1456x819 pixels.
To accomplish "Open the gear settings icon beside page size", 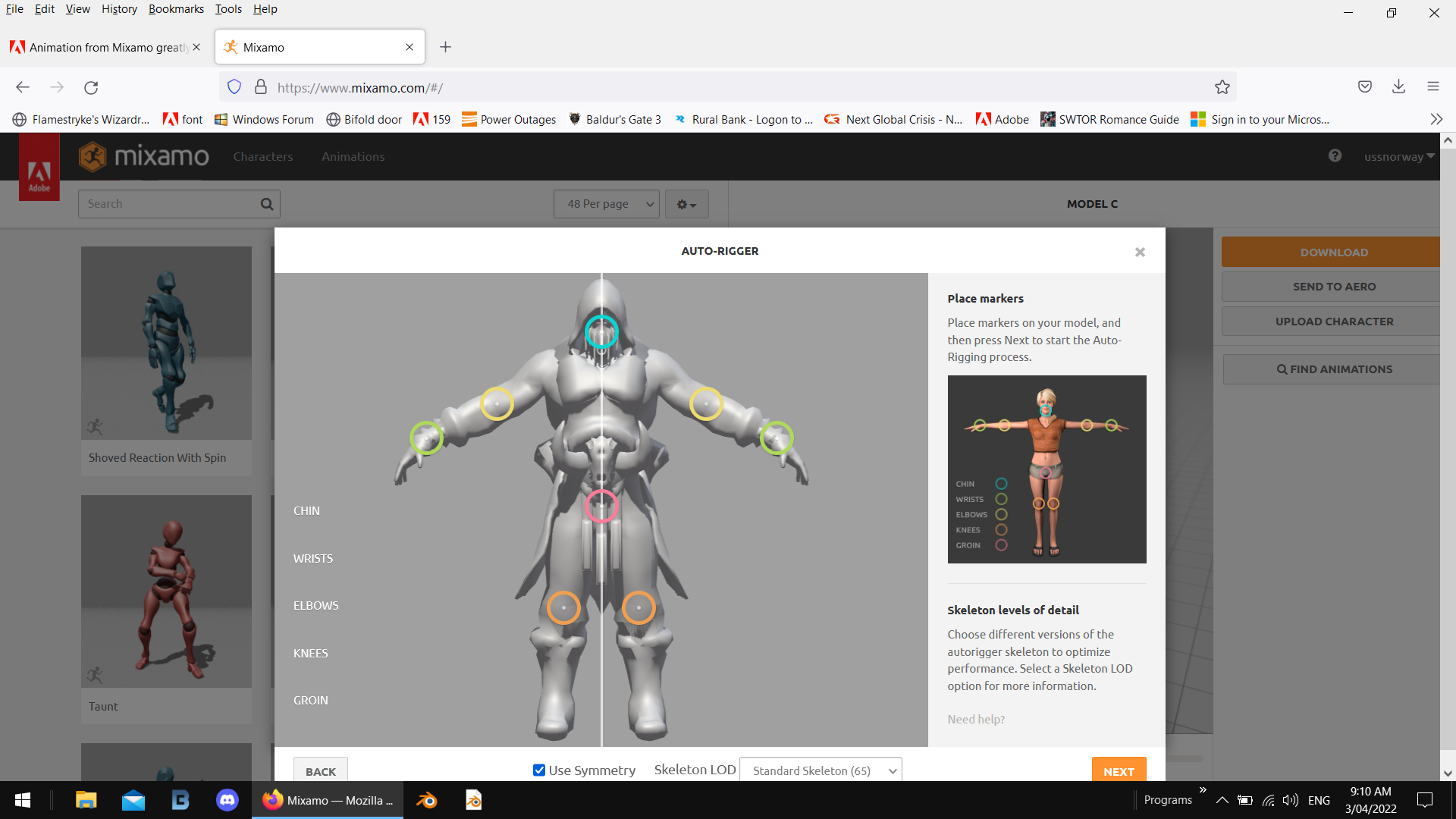I will [686, 203].
